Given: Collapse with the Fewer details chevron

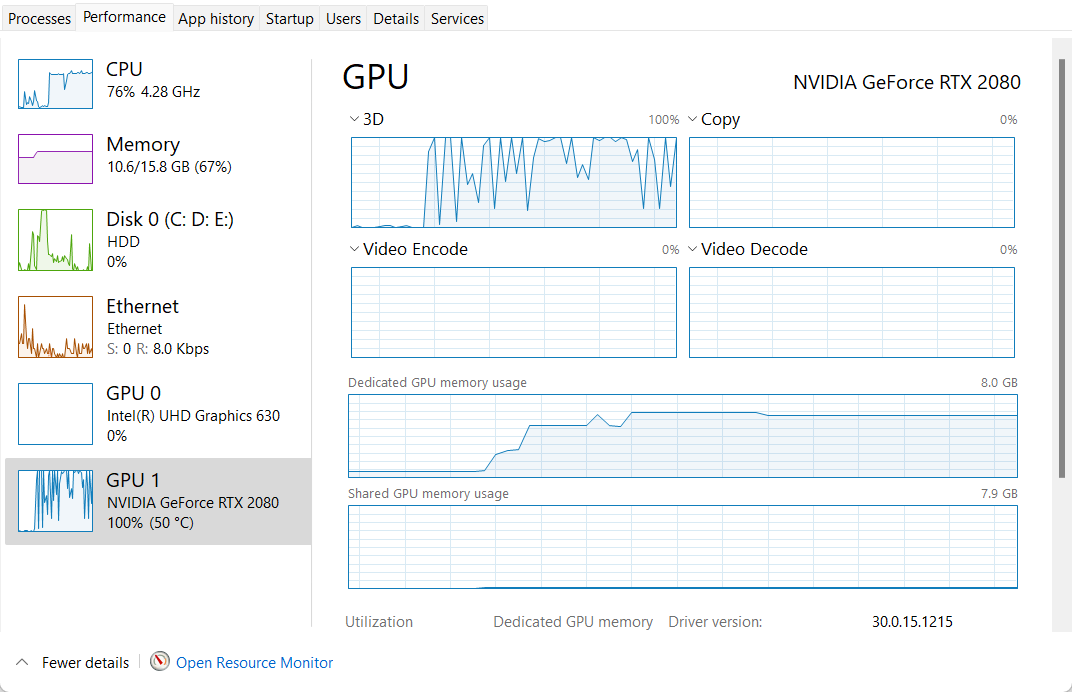Looking at the screenshot, I should (22, 662).
